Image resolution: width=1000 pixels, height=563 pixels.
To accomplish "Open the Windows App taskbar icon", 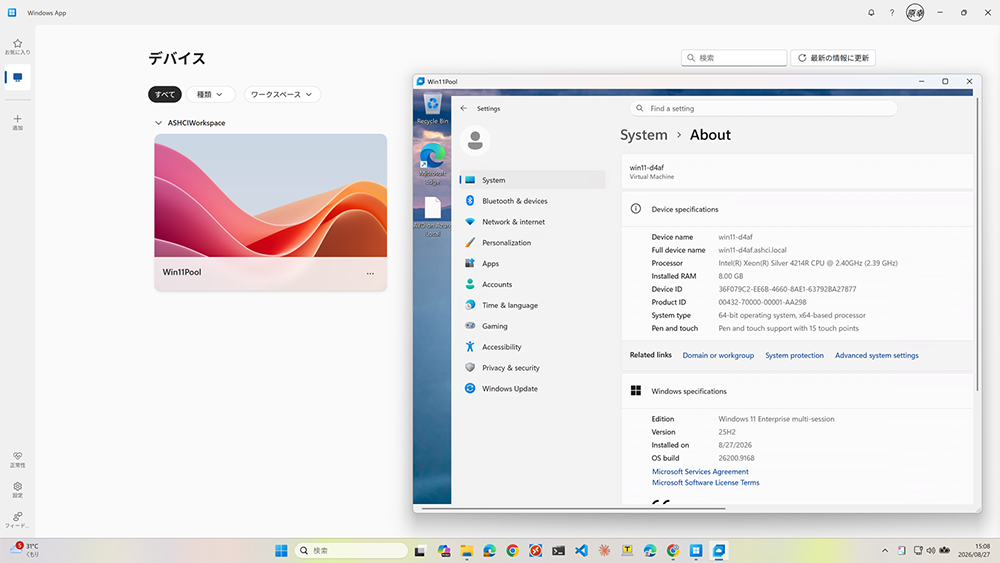I will click(696, 551).
